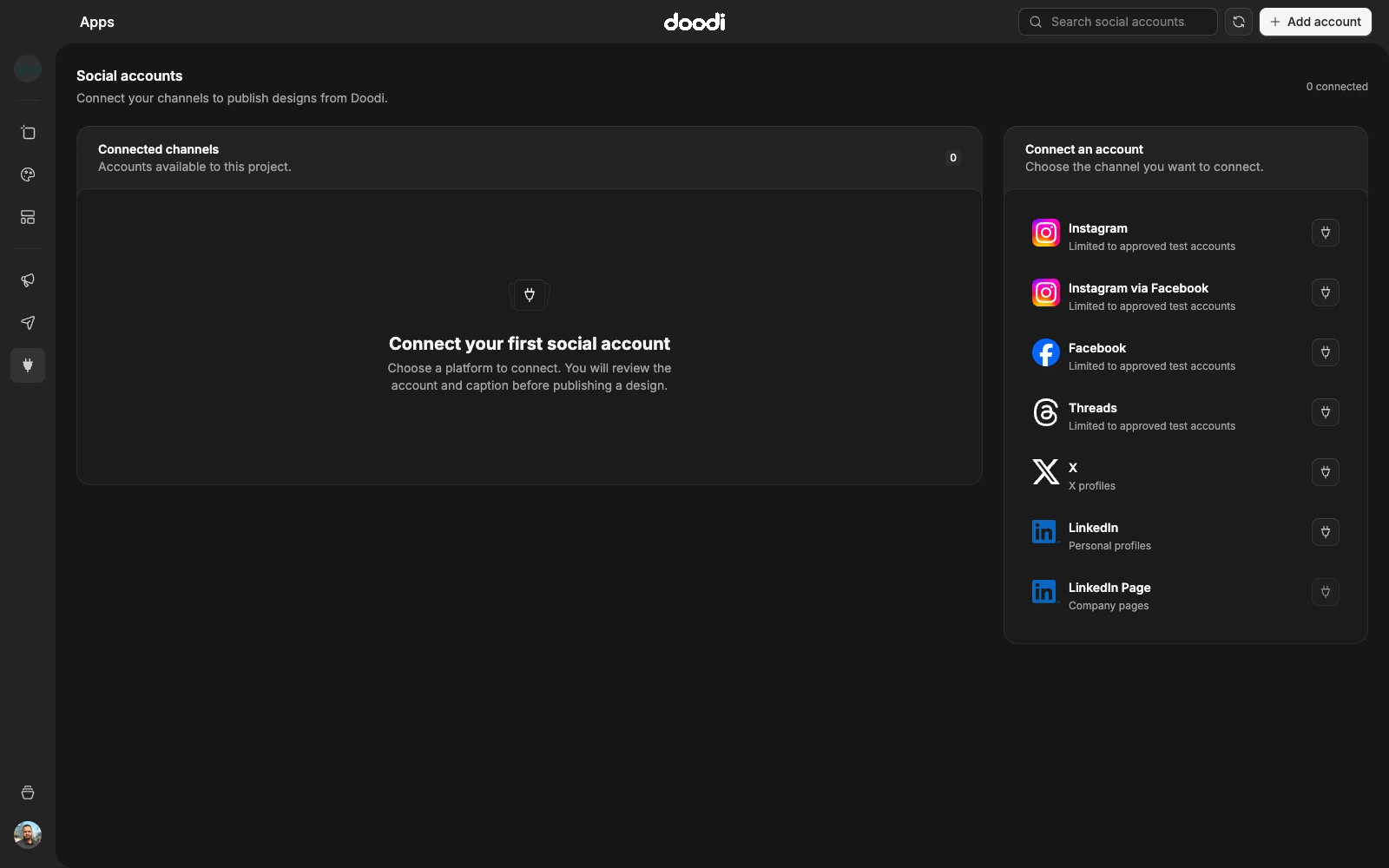
Task: Open the paper plane publish icon in the sidebar
Action: 28,323
